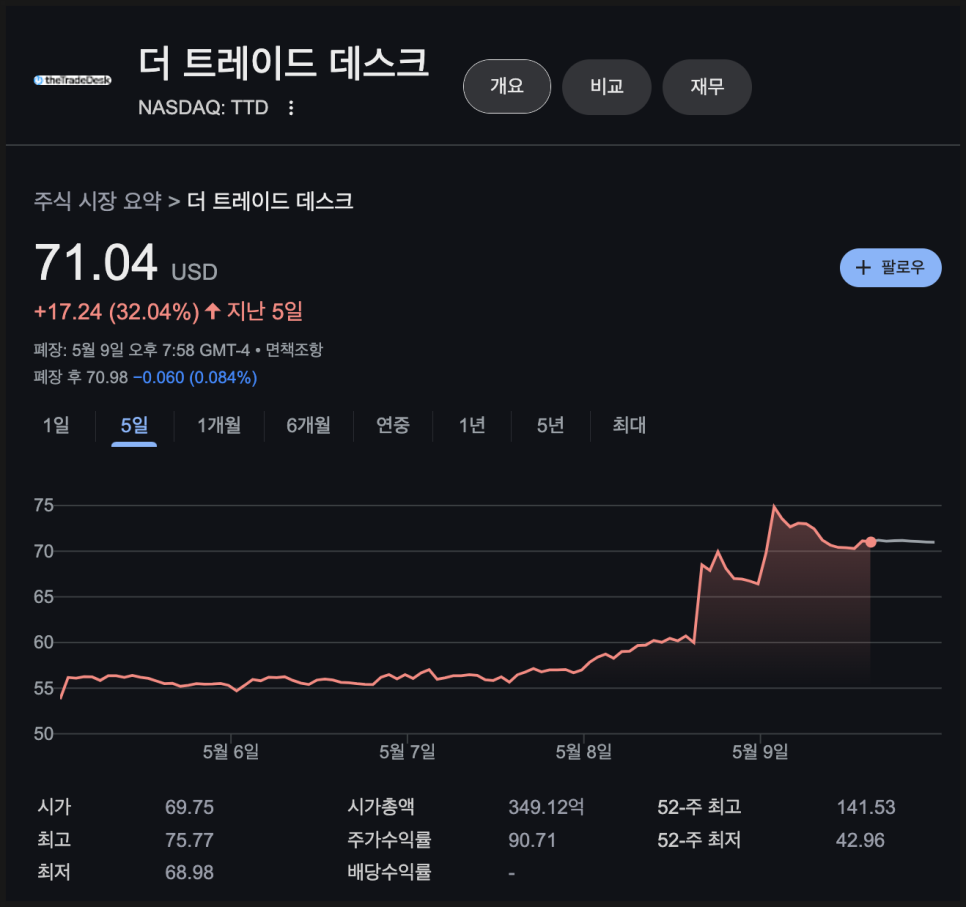Image resolution: width=966 pixels, height=907 pixels.
Task: Open the 면책조항 disclaimer link
Action: [x=294, y=350]
